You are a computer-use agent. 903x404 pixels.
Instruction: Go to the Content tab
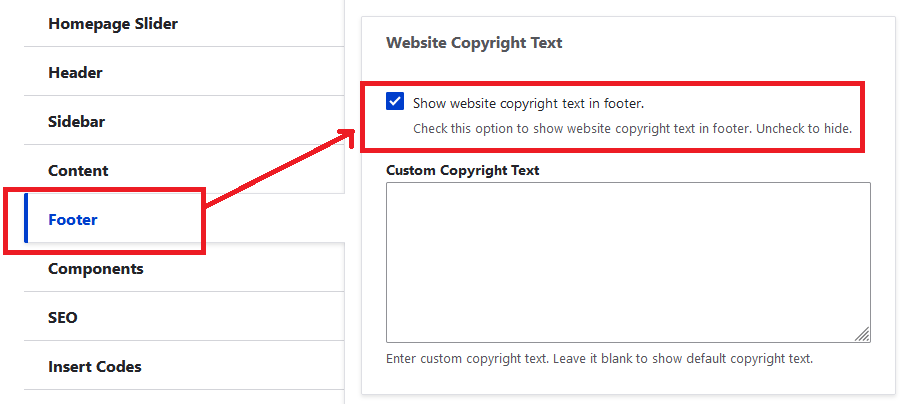(x=78, y=170)
